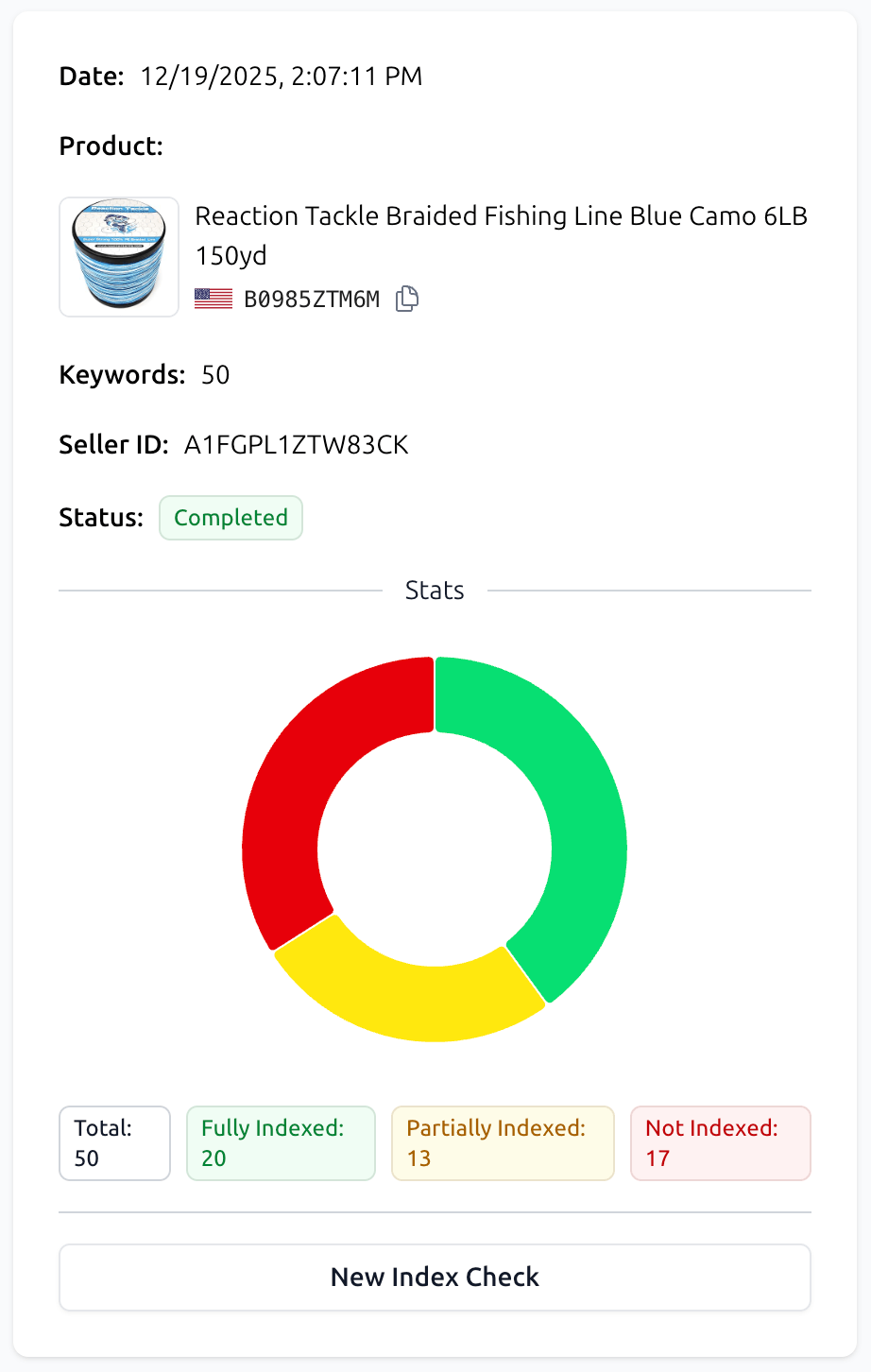Click the center of the donut chart

435,849
